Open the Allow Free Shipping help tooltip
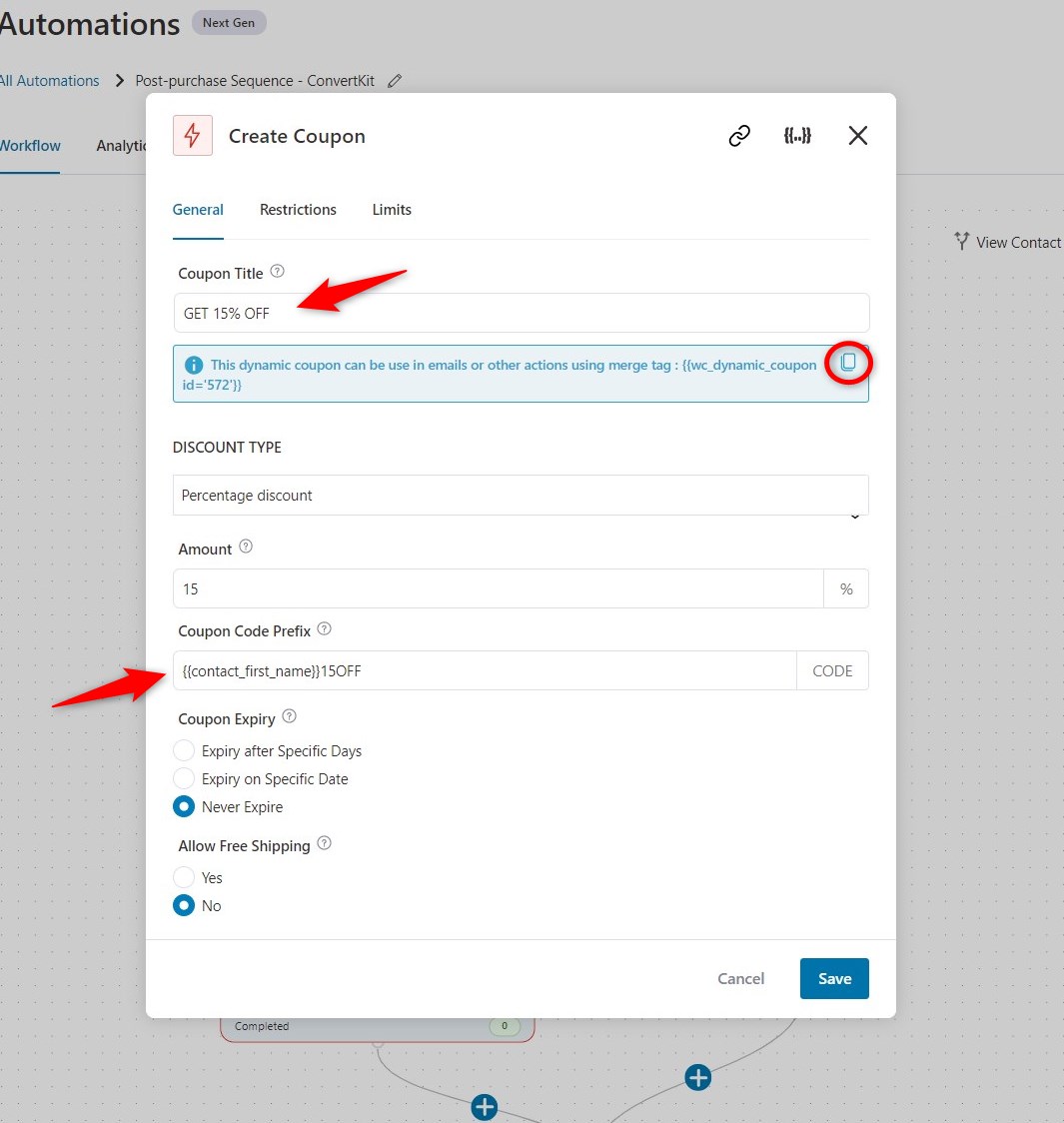Viewport: 1064px width, 1123px height. (324, 843)
